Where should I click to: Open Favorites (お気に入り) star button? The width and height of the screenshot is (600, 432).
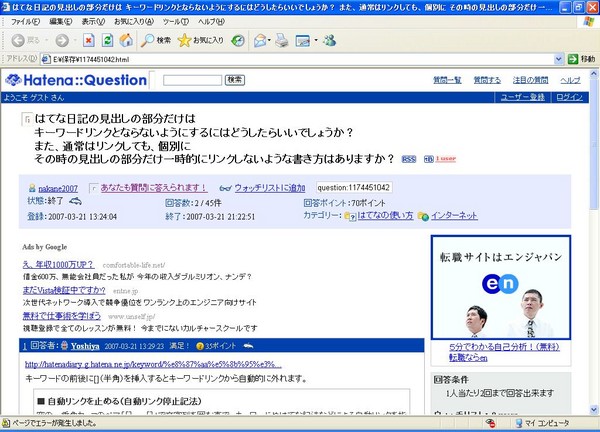[x=200, y=40]
